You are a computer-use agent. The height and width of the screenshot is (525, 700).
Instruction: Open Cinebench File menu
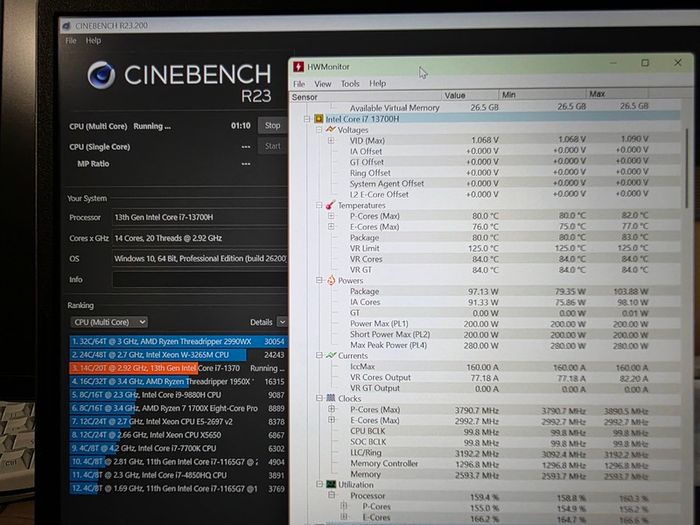click(x=71, y=41)
